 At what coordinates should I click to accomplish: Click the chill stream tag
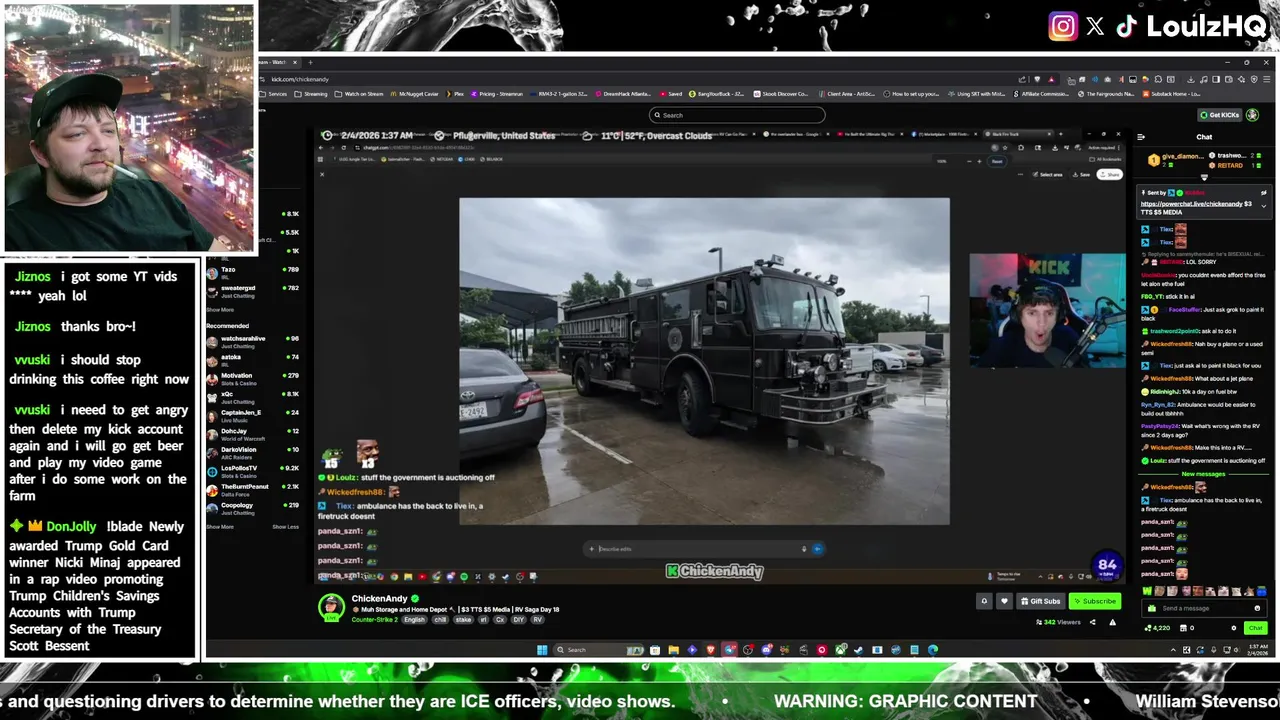pyautogui.click(x=440, y=620)
